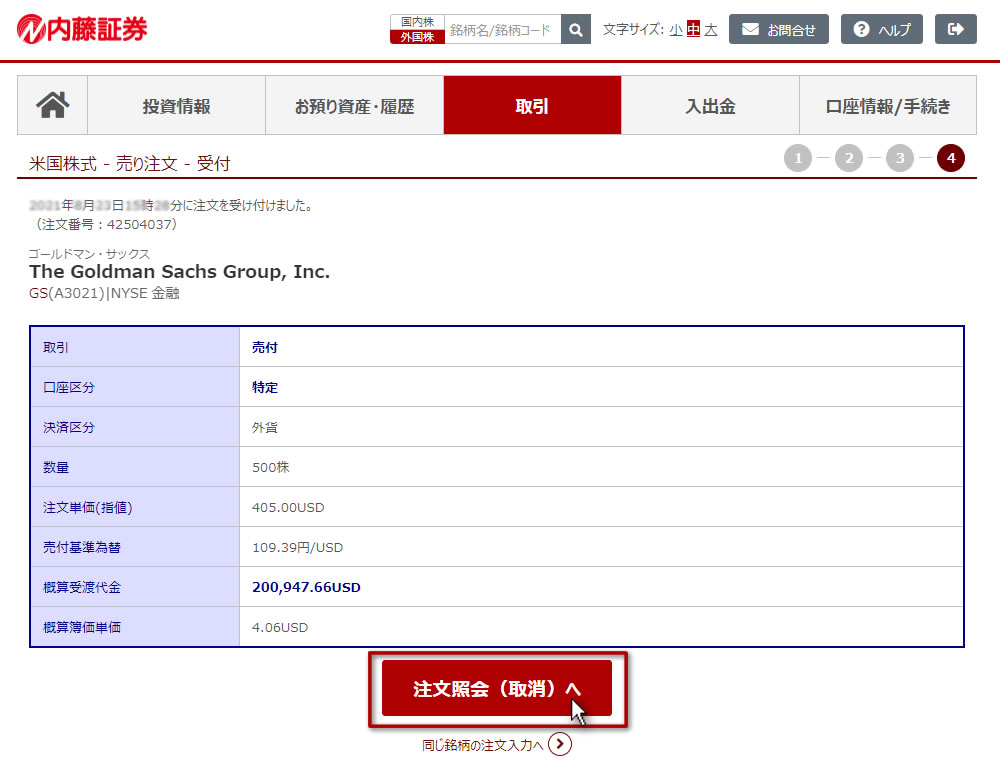Image resolution: width=1000 pixels, height=775 pixels.
Task: Select The Goldman Sachs Group, Inc. name
Action: 180,272
